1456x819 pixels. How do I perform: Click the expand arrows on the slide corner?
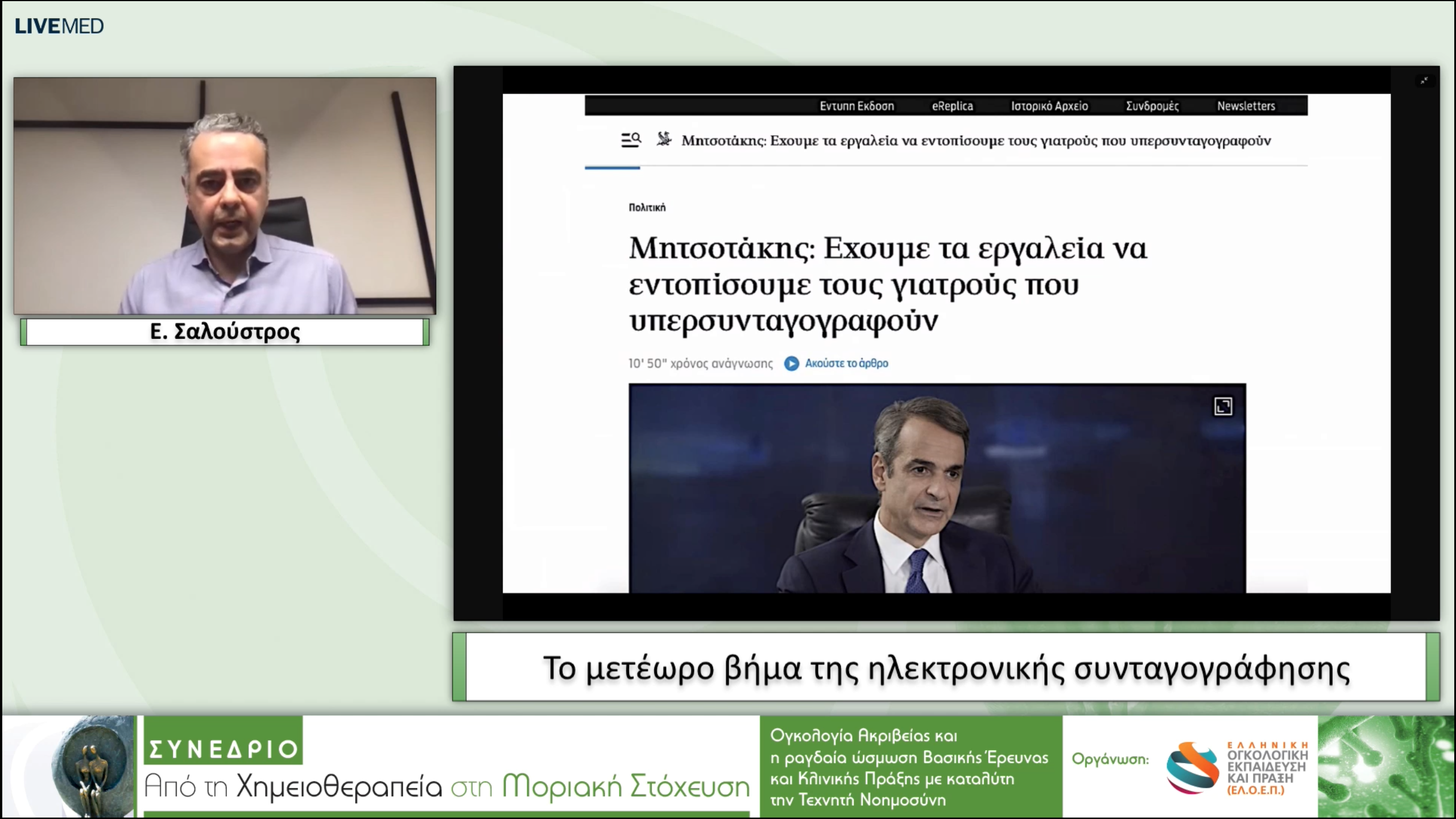[x=1425, y=81]
